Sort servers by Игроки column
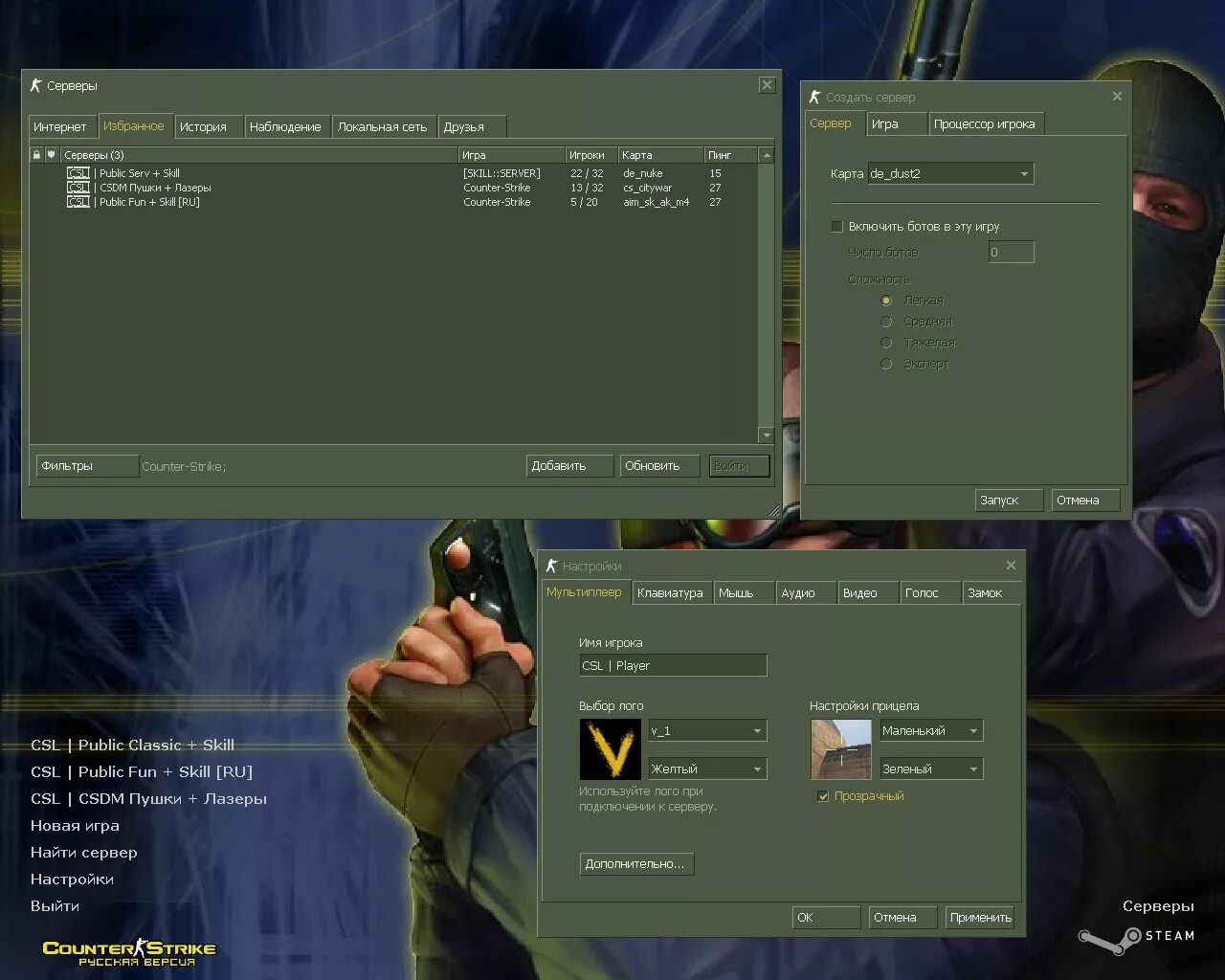Screen dimensions: 1225x980 coord(590,155)
